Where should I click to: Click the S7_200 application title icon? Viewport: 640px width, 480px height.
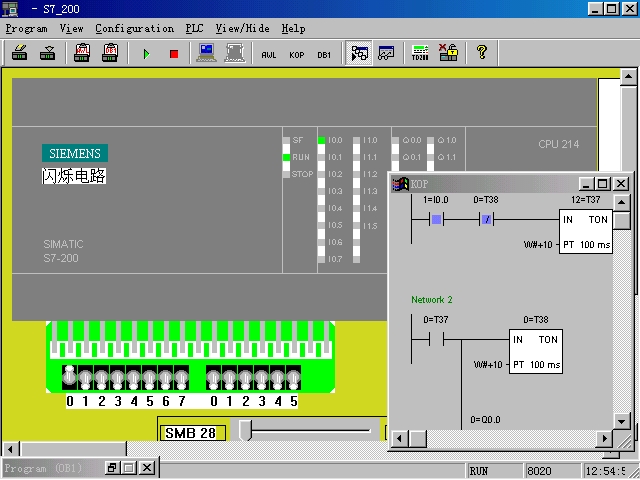tap(10, 9)
